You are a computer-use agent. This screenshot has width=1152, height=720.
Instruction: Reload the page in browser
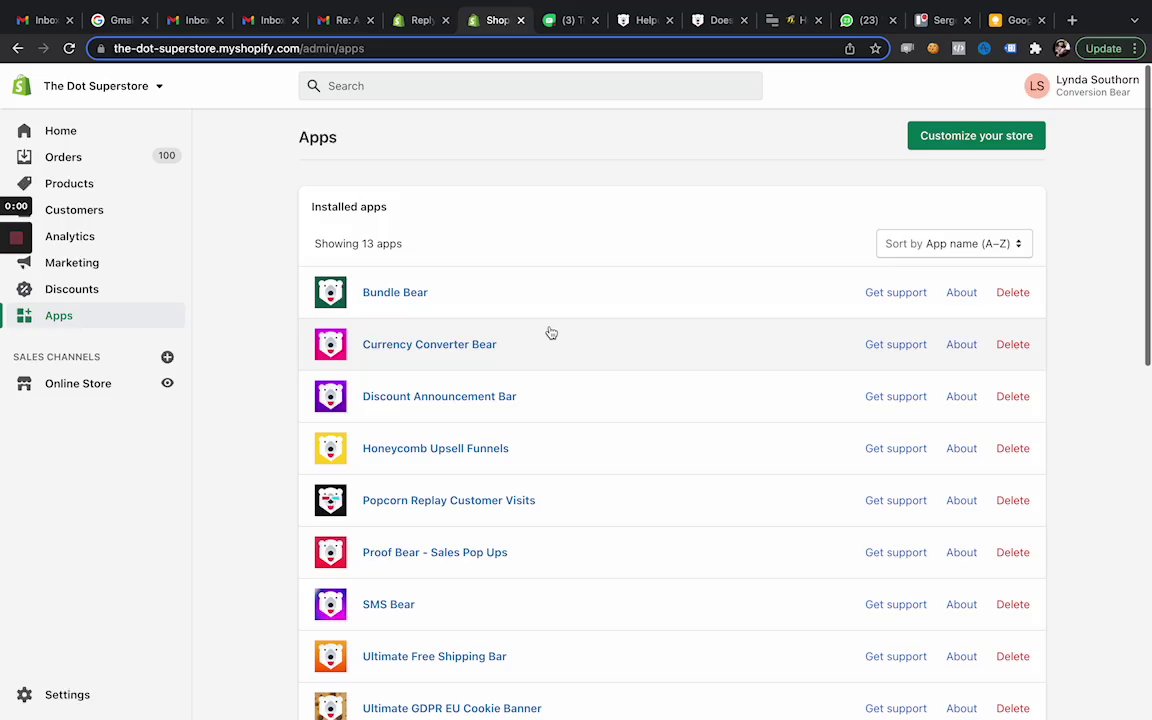[x=69, y=48]
